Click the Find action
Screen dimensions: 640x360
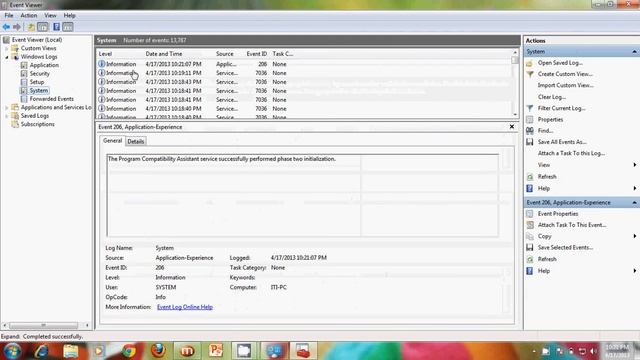coord(545,131)
